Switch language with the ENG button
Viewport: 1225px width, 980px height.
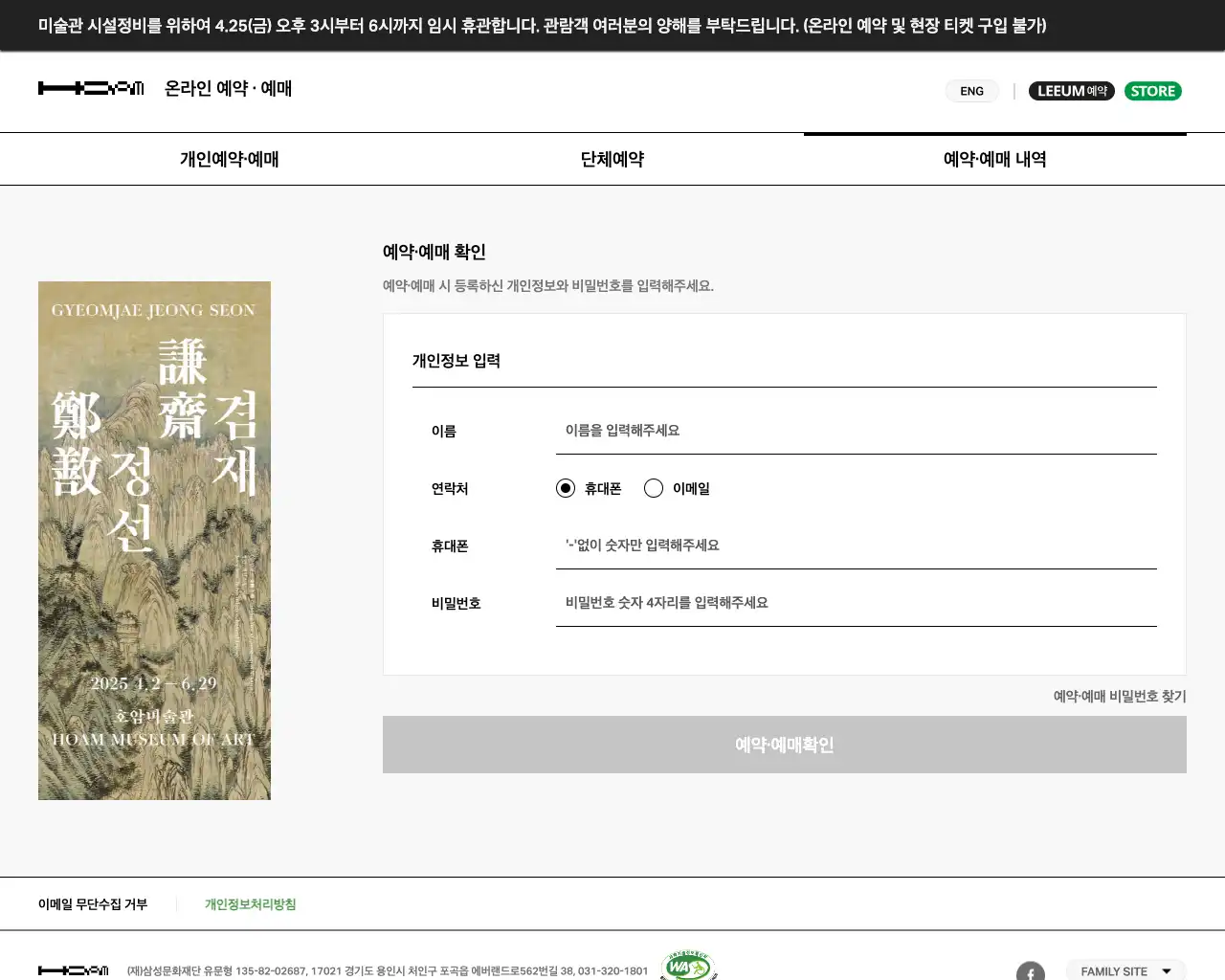click(x=971, y=91)
